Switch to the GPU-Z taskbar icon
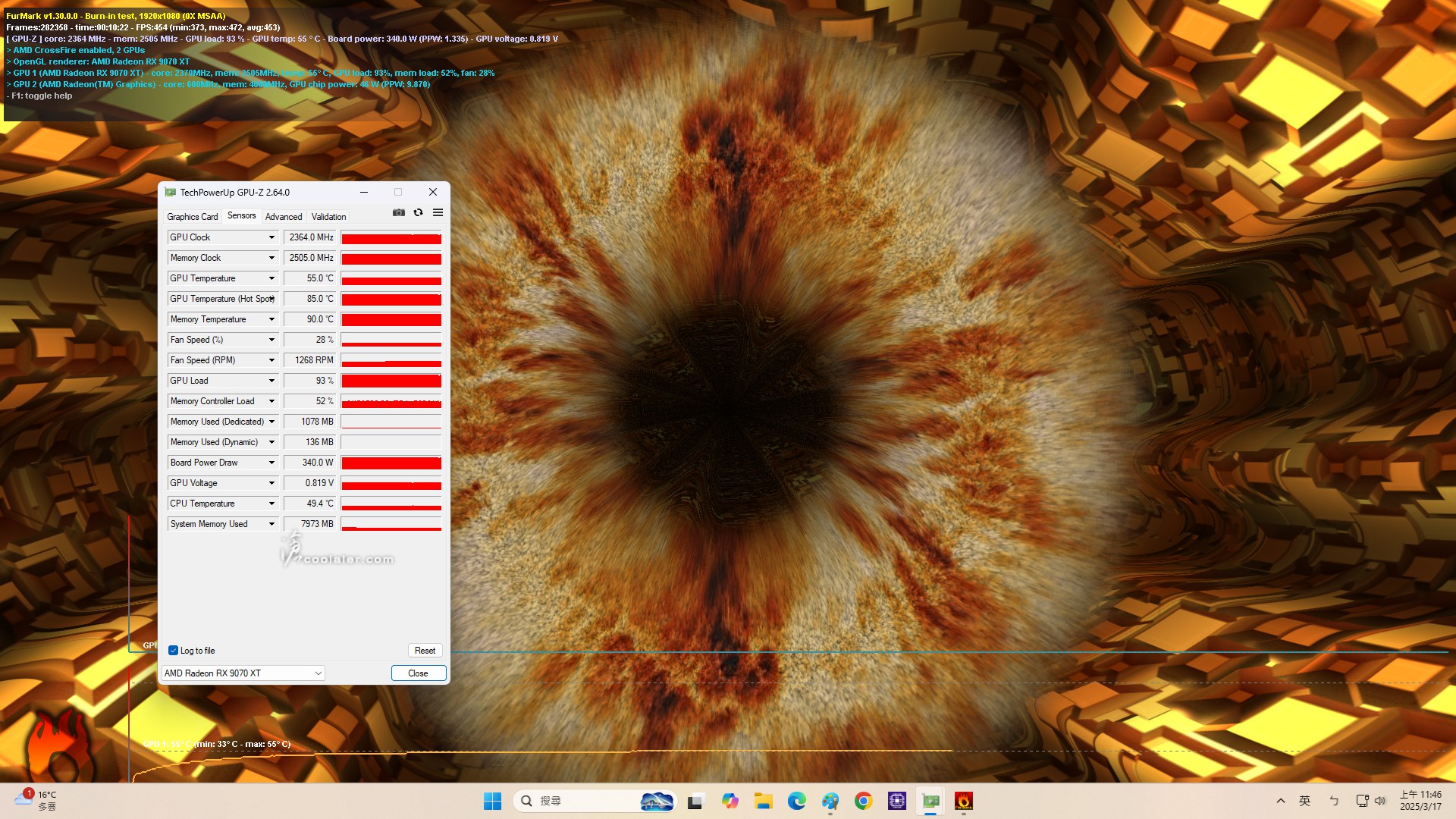 tap(930, 801)
